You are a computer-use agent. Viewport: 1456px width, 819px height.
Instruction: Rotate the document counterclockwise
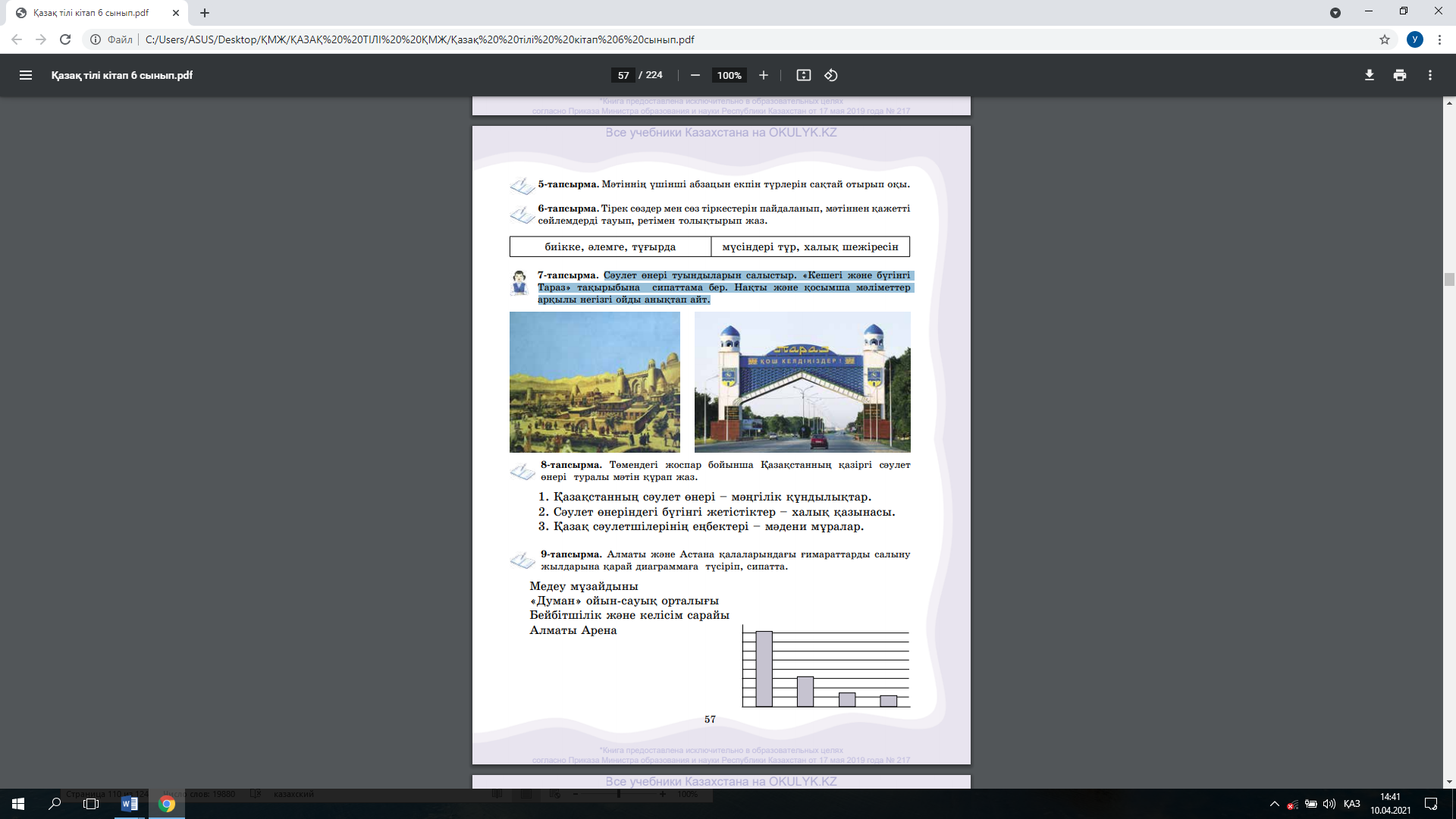tap(831, 75)
